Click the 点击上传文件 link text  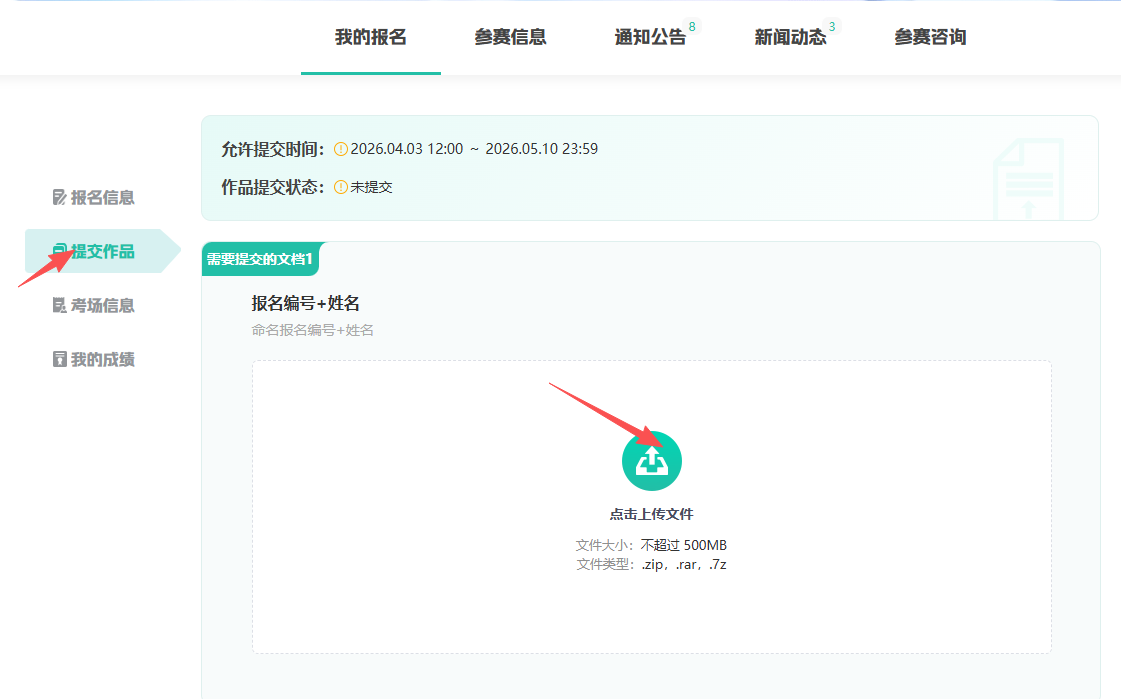pos(651,514)
